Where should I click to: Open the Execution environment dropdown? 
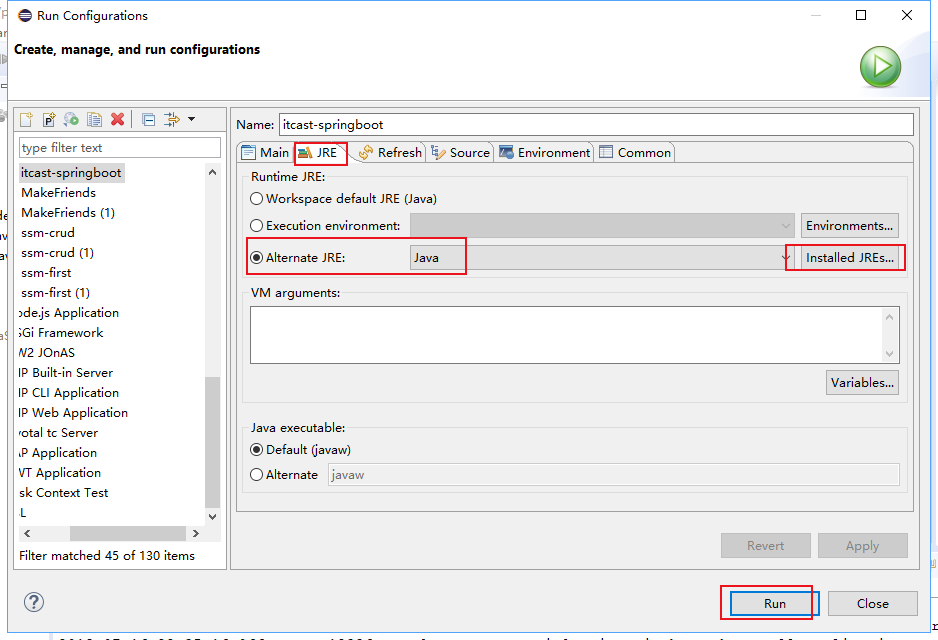602,225
